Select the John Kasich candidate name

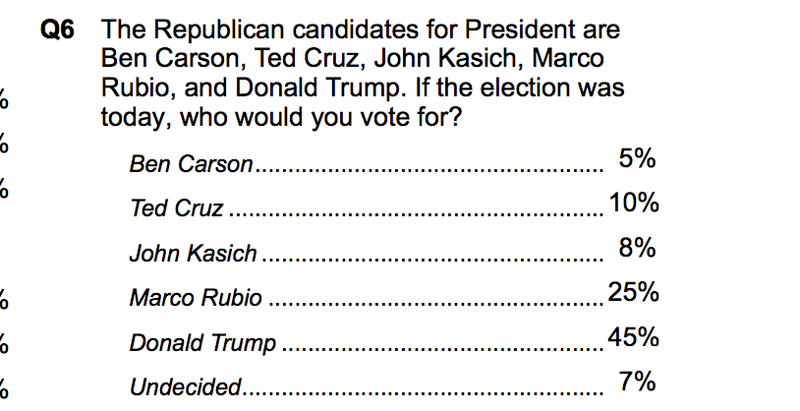pyautogui.click(x=193, y=253)
